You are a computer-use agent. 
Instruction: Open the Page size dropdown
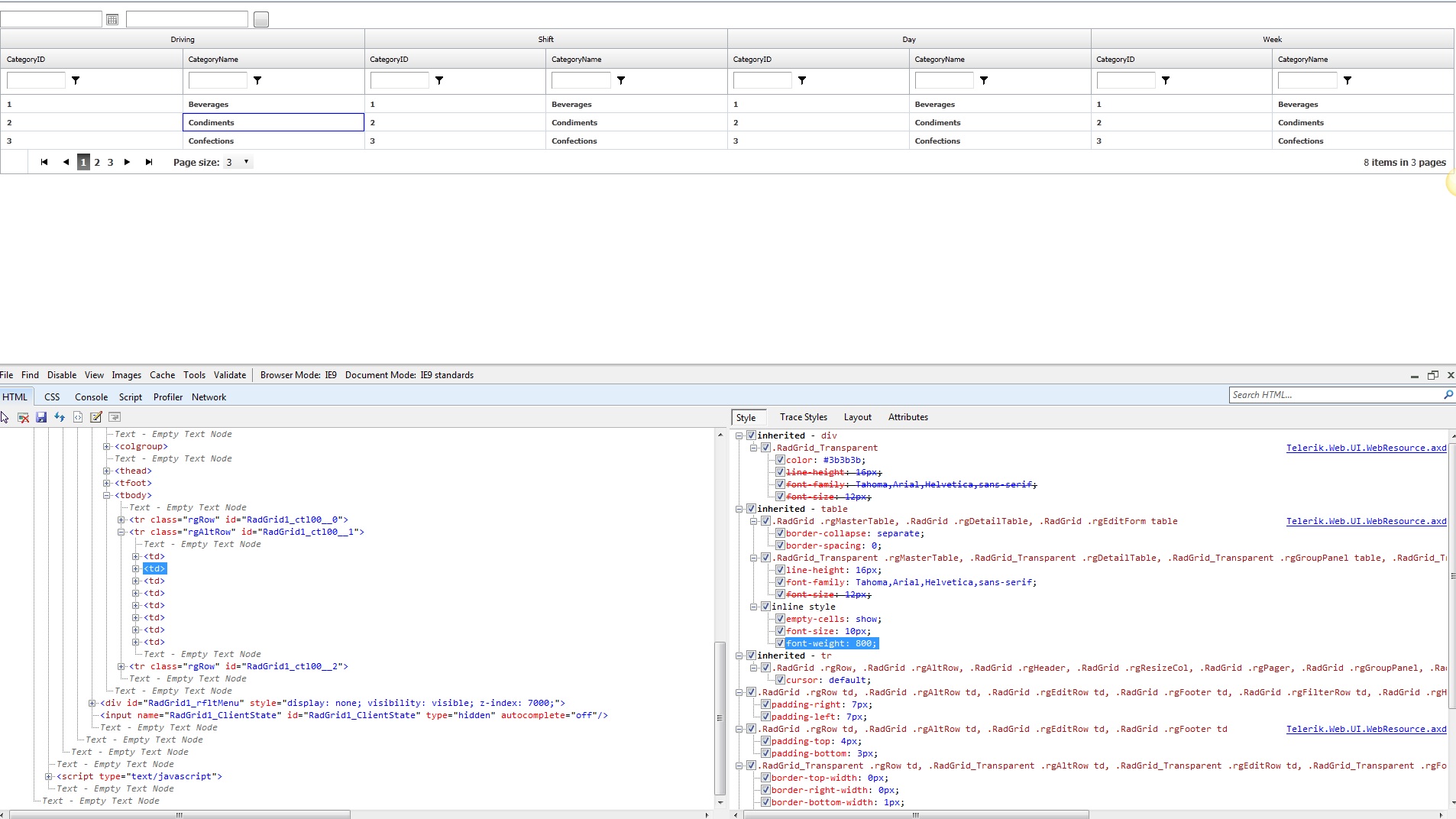coord(245,162)
